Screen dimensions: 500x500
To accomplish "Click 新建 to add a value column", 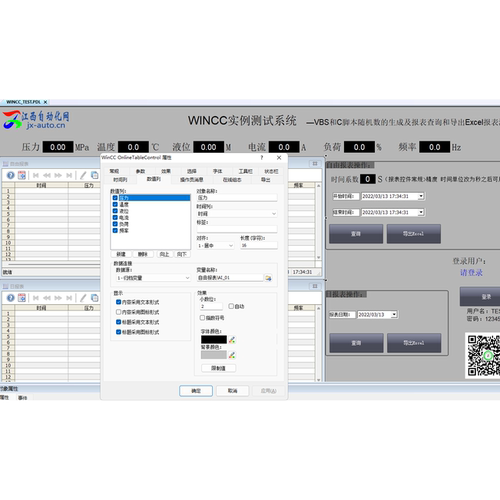I will tap(121, 254).
